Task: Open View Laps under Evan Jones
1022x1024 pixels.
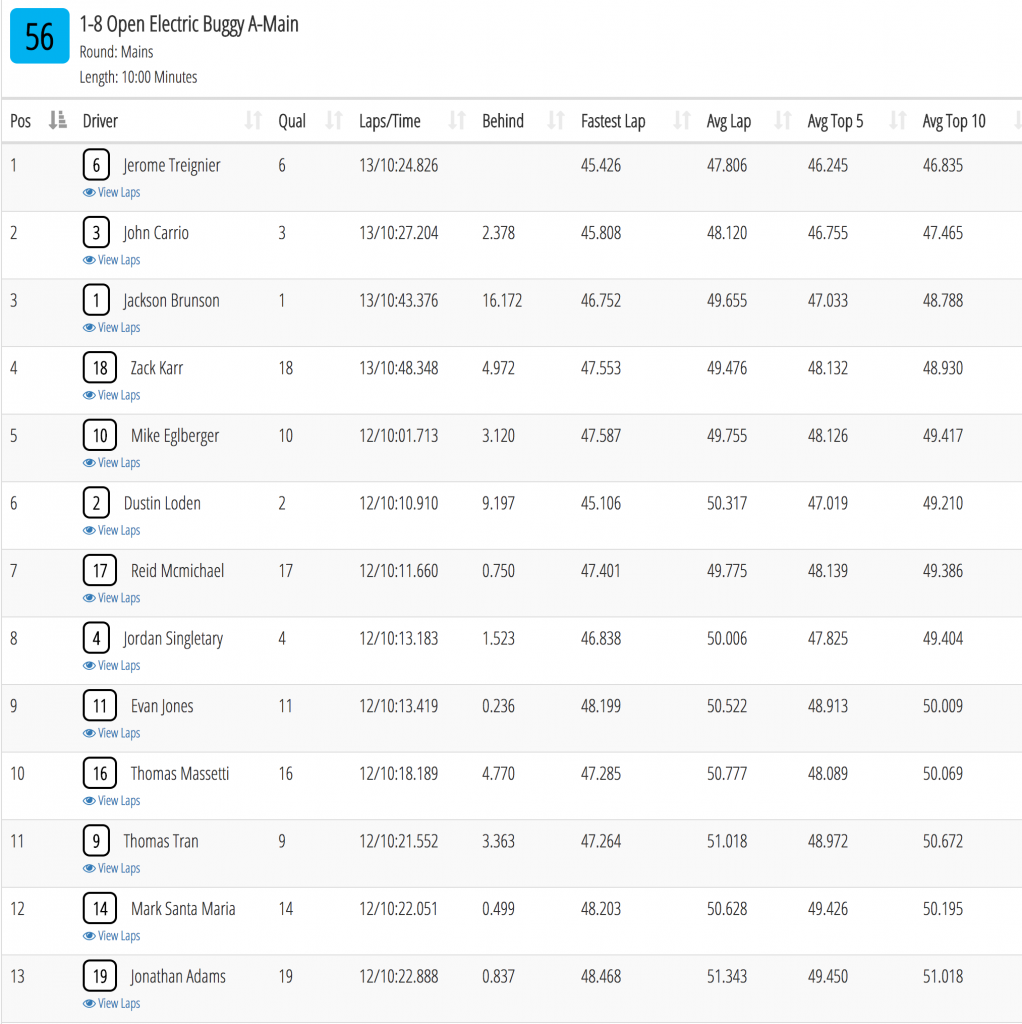Action: click(x=112, y=733)
